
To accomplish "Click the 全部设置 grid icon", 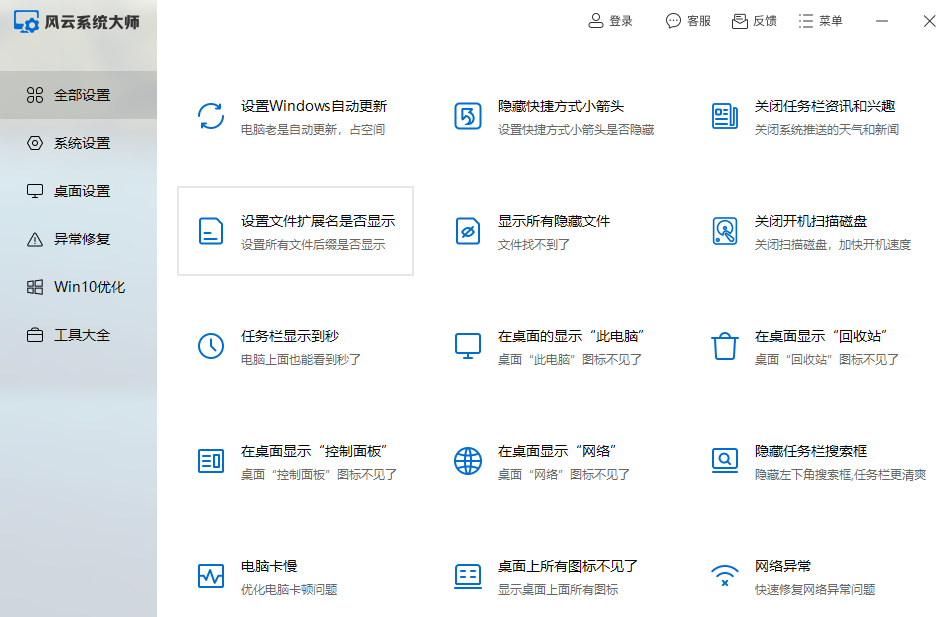I will (x=35, y=95).
